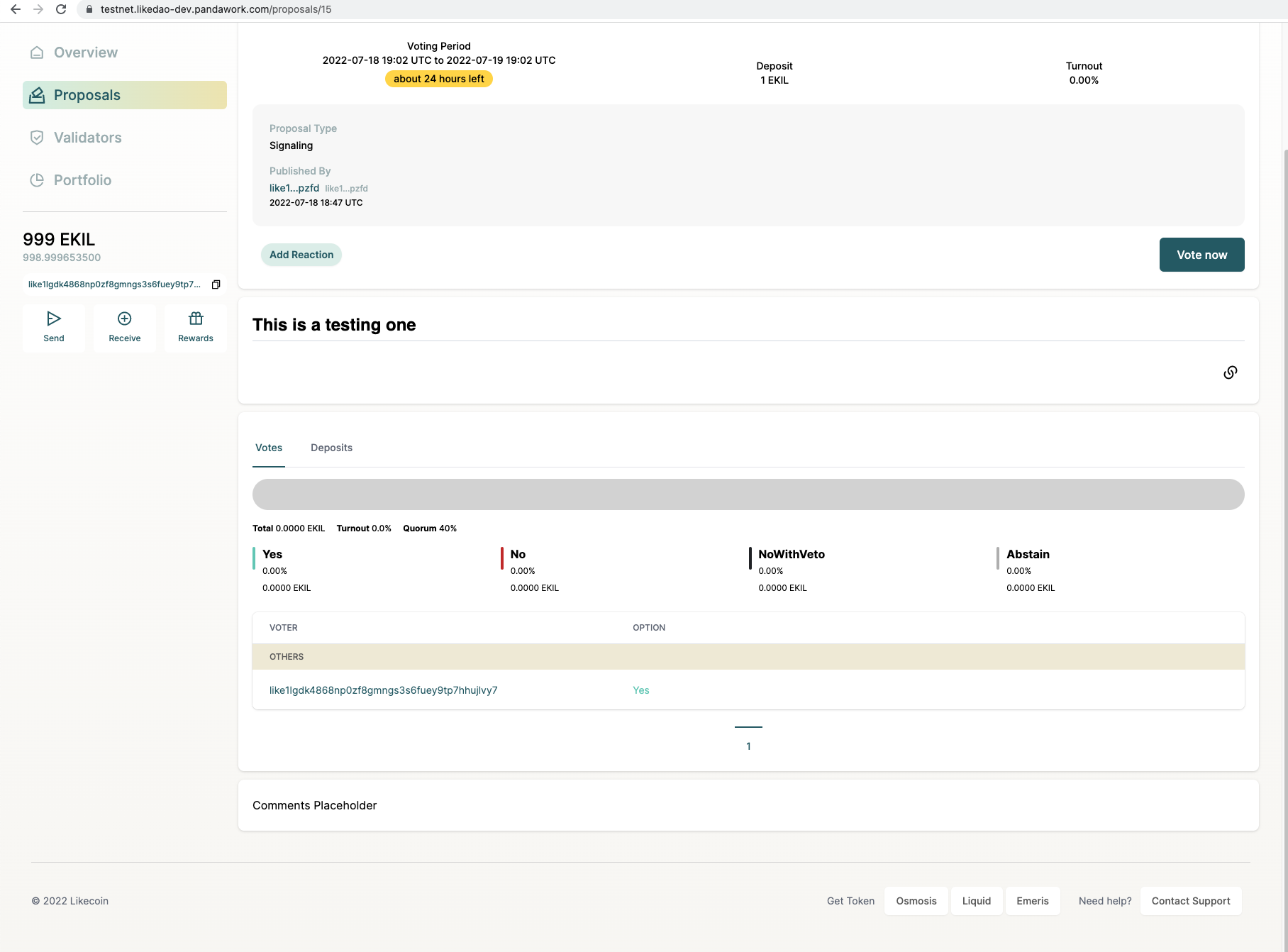This screenshot has height=952, width=1288.
Task: Click the Comments Placeholder text
Action: pos(314,805)
